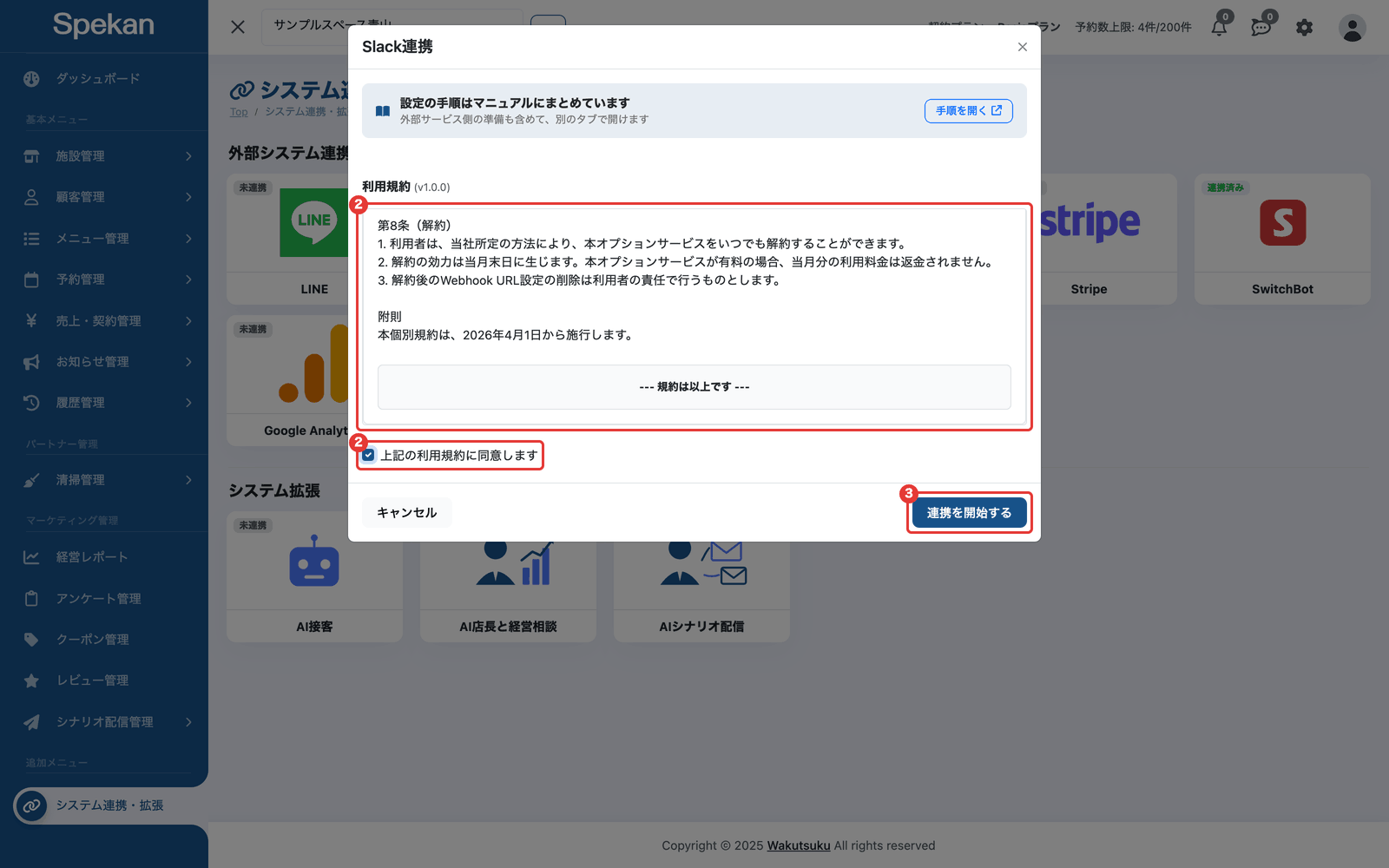Check the terms of use agreement checkbox
This screenshot has height=868, width=1389.
(369, 455)
